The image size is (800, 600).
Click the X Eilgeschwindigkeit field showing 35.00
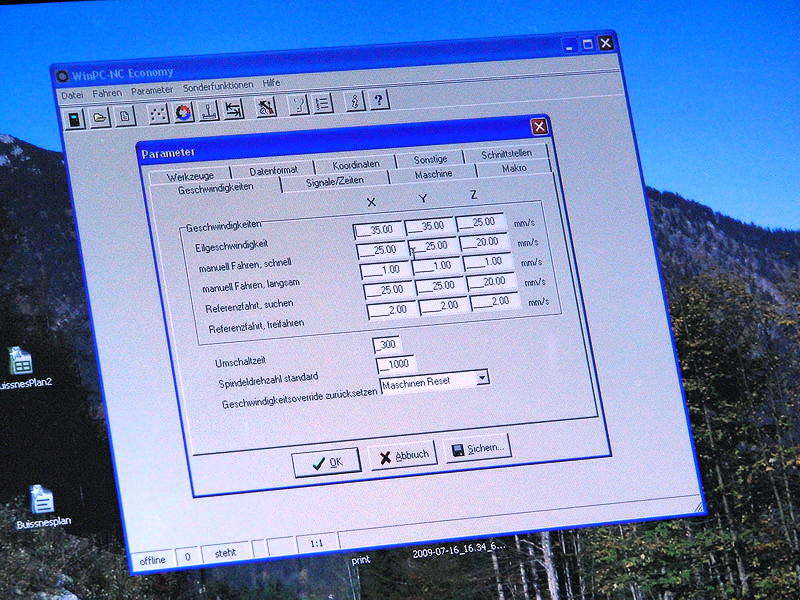coord(377,230)
